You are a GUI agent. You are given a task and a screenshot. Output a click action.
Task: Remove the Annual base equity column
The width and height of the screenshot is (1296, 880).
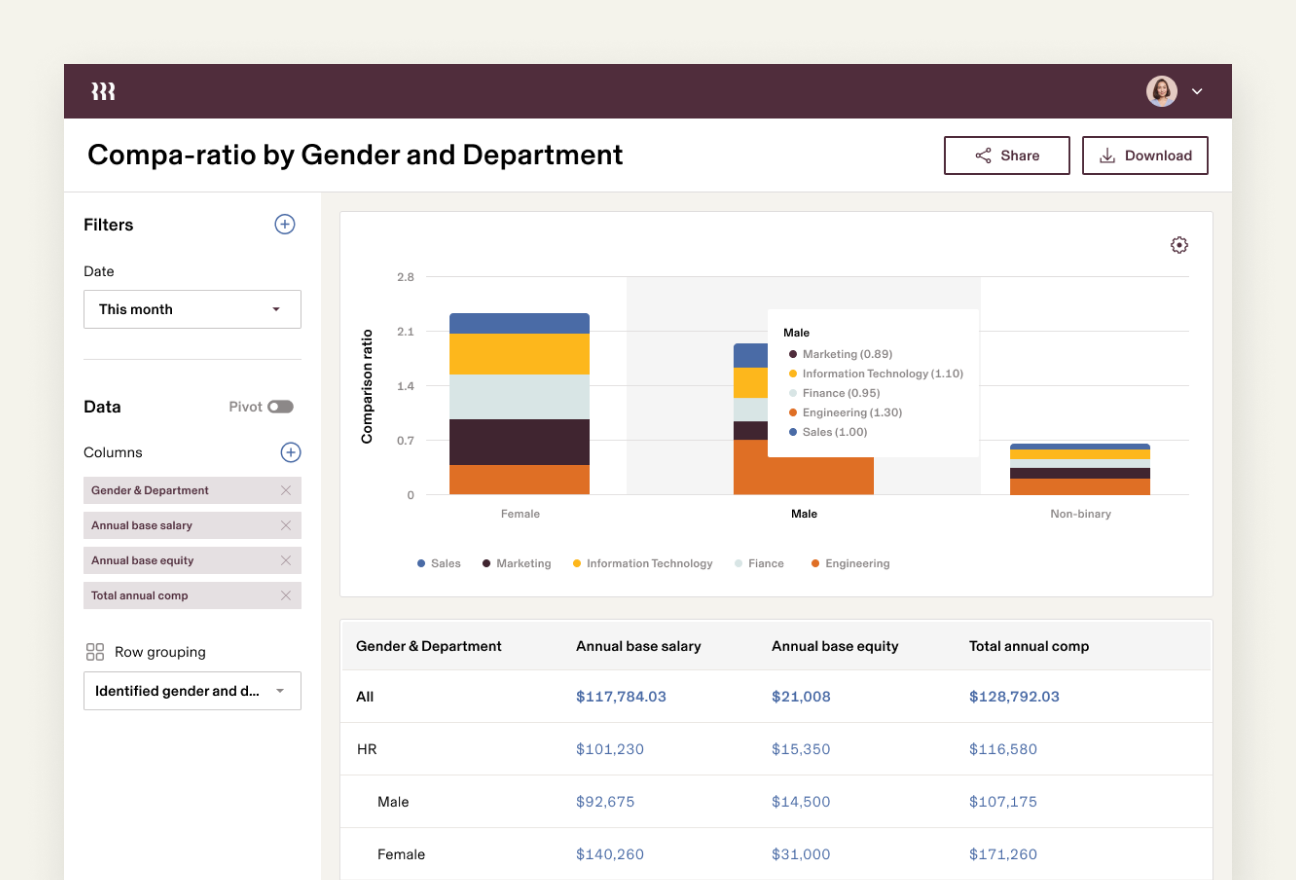286,560
